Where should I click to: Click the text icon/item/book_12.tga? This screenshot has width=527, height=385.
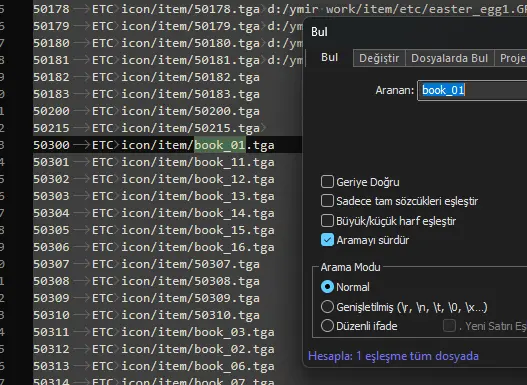(198, 179)
